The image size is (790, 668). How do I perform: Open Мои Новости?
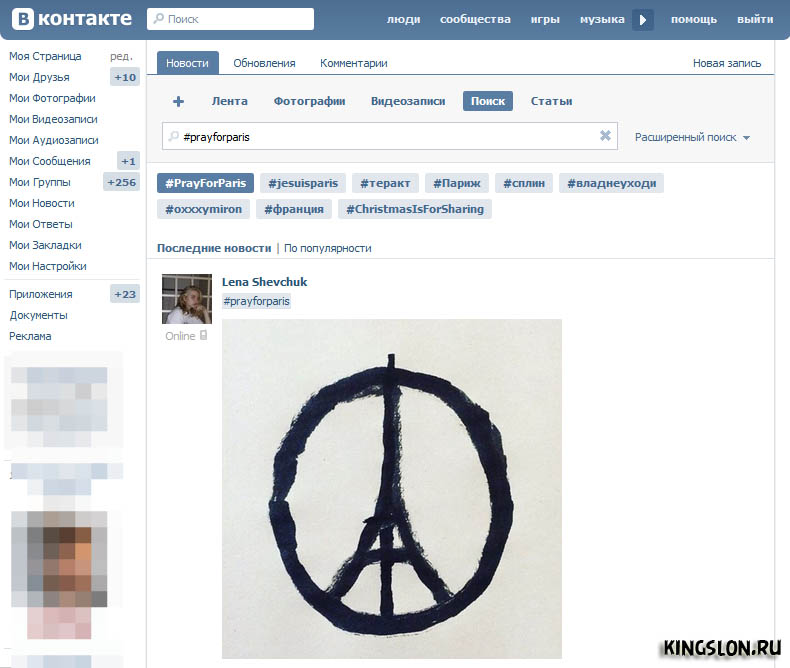tap(42, 203)
